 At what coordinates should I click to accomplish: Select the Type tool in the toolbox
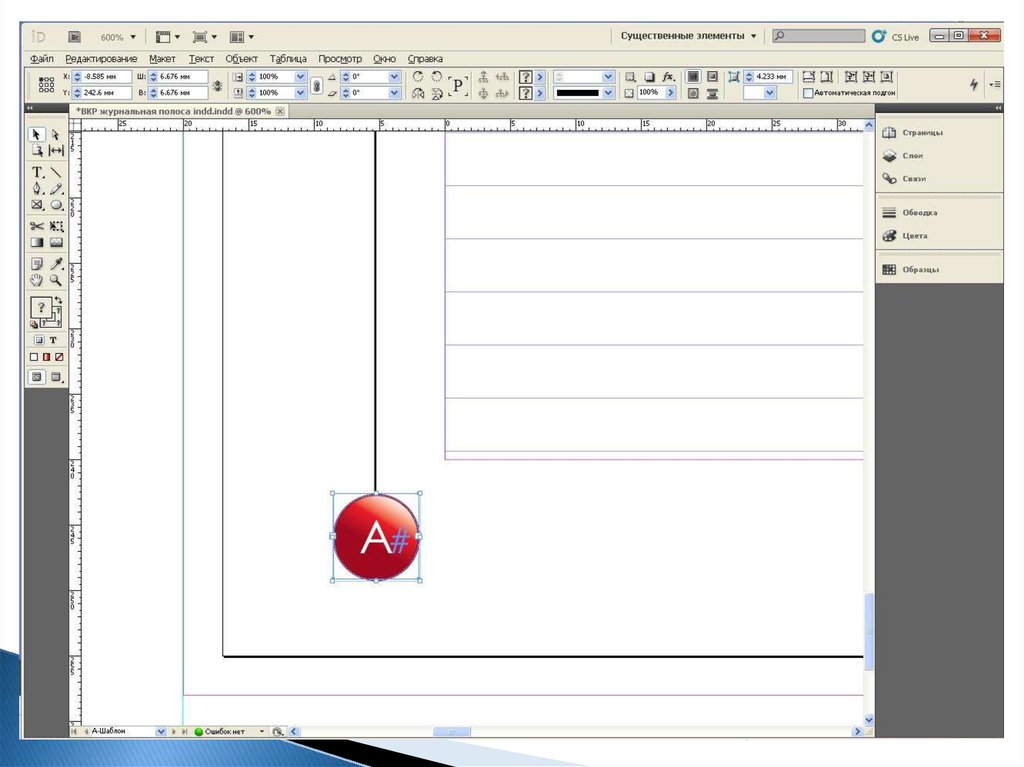[x=38, y=172]
